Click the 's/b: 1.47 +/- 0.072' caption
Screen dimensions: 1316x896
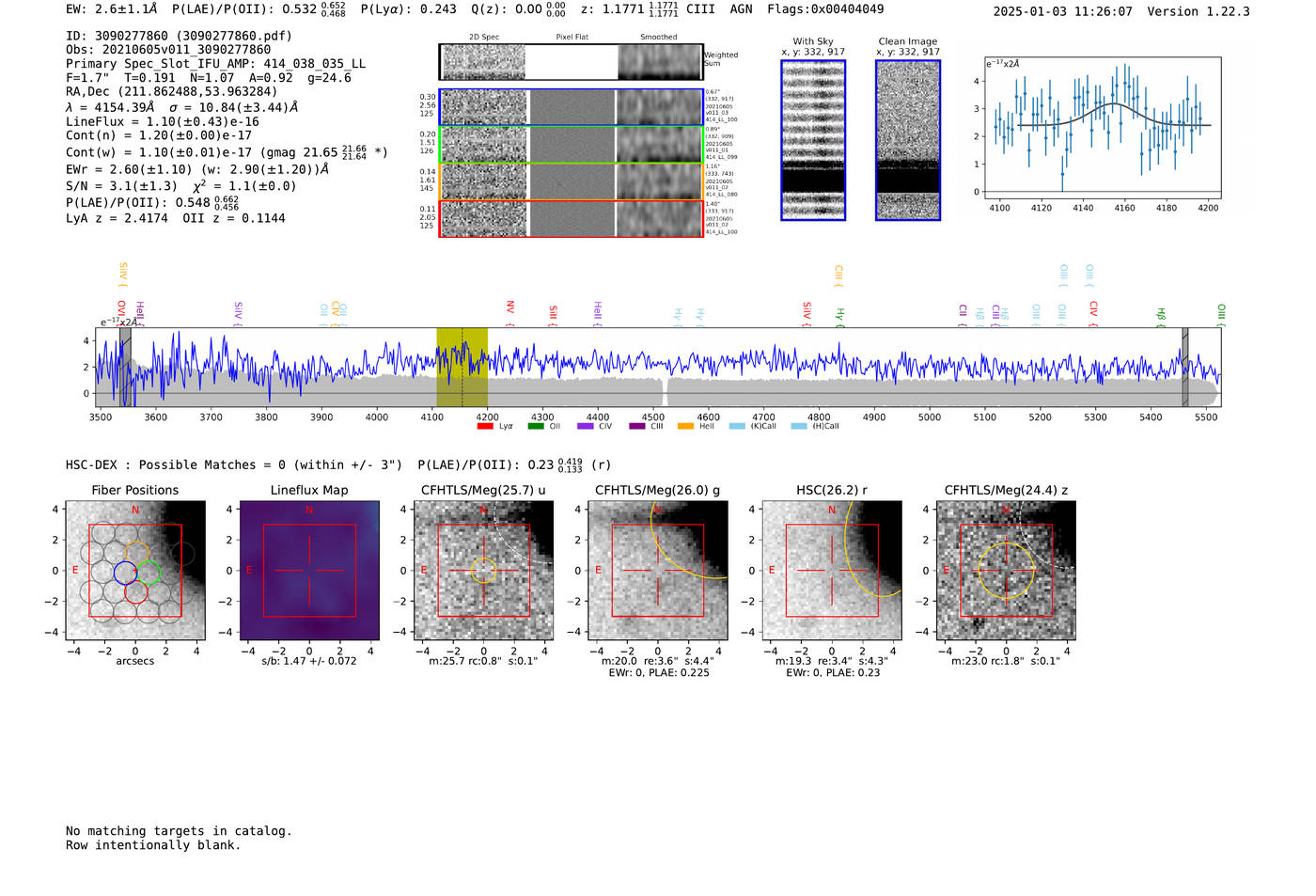(x=309, y=661)
